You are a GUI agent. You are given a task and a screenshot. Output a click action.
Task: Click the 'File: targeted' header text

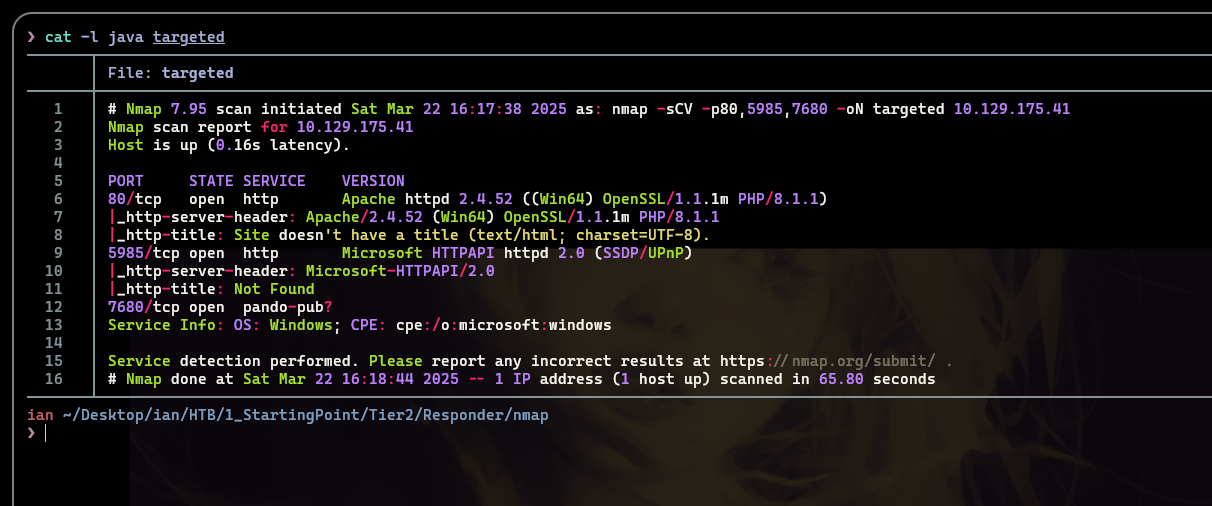pos(171,73)
